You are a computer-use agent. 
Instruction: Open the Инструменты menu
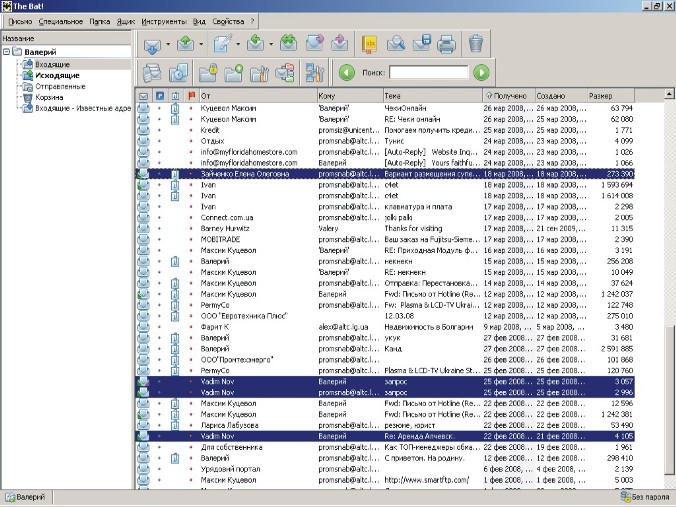pyautogui.click(x=164, y=22)
